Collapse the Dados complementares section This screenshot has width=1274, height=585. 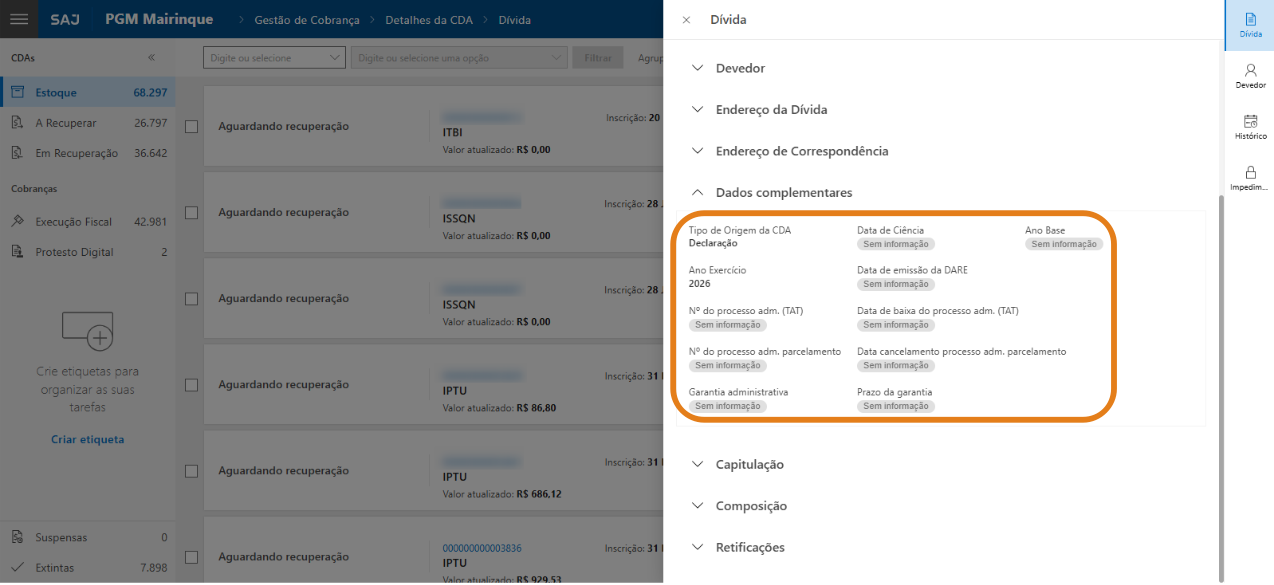pos(783,192)
